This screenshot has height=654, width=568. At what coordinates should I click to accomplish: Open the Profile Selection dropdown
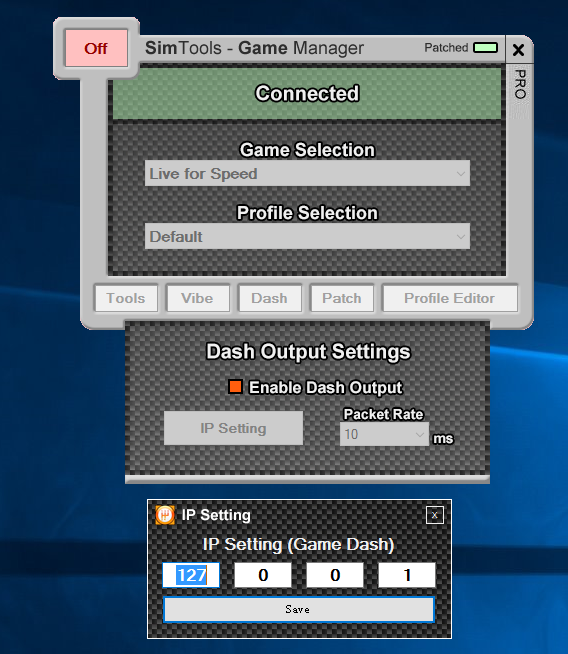[x=307, y=236]
